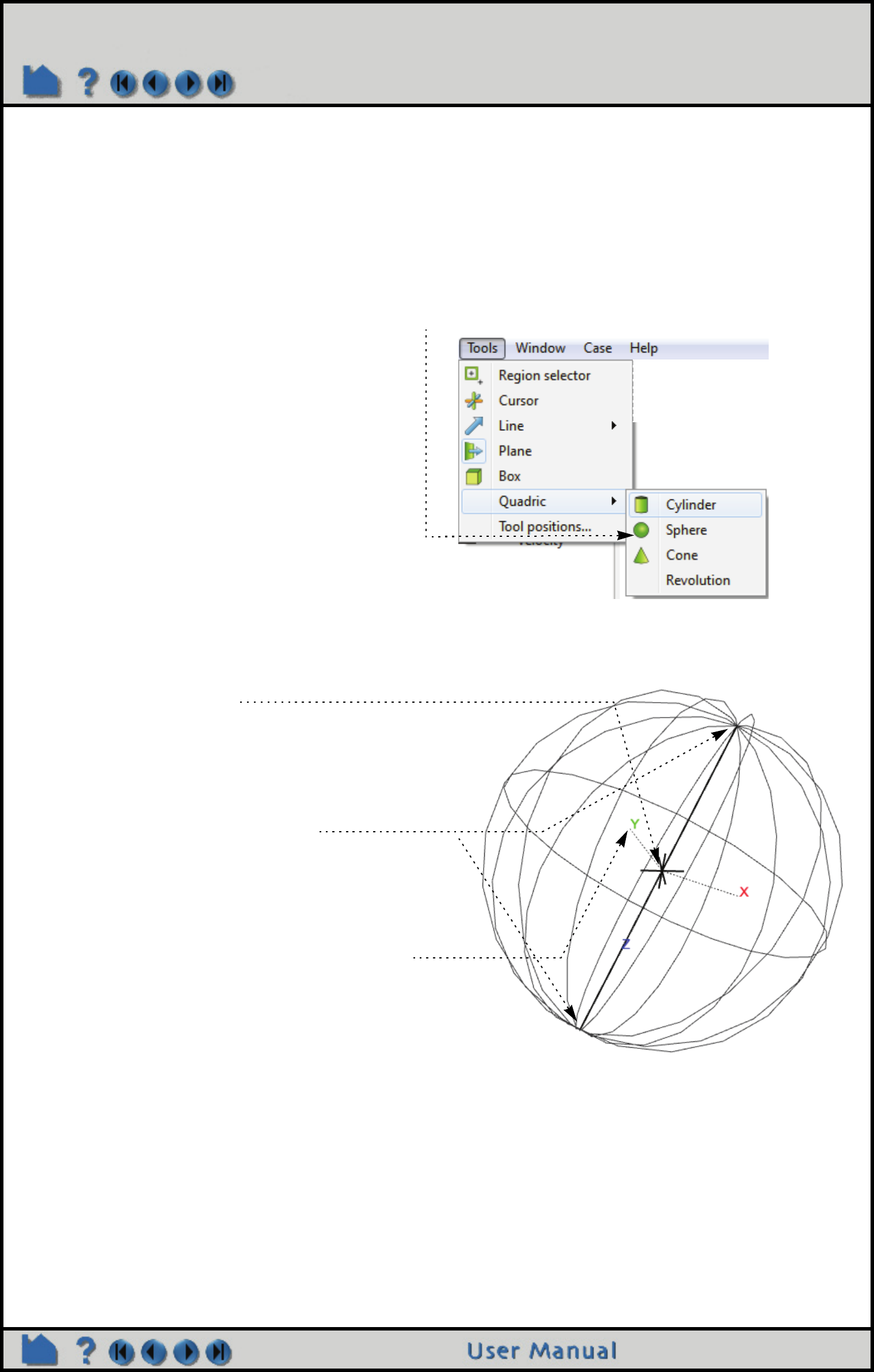Screen dimensions: 874x1372
Task: Select the Cursor tool icon
Action: (474, 400)
